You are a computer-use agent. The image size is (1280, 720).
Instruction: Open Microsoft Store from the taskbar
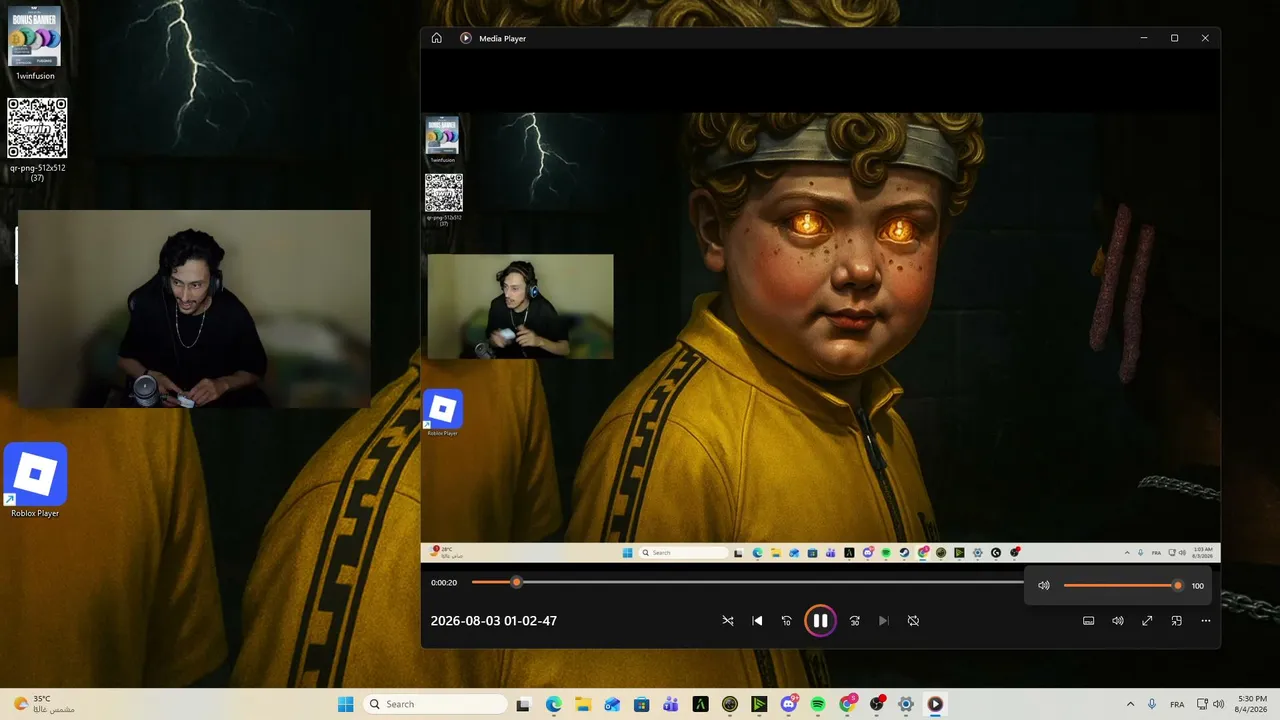point(642,704)
